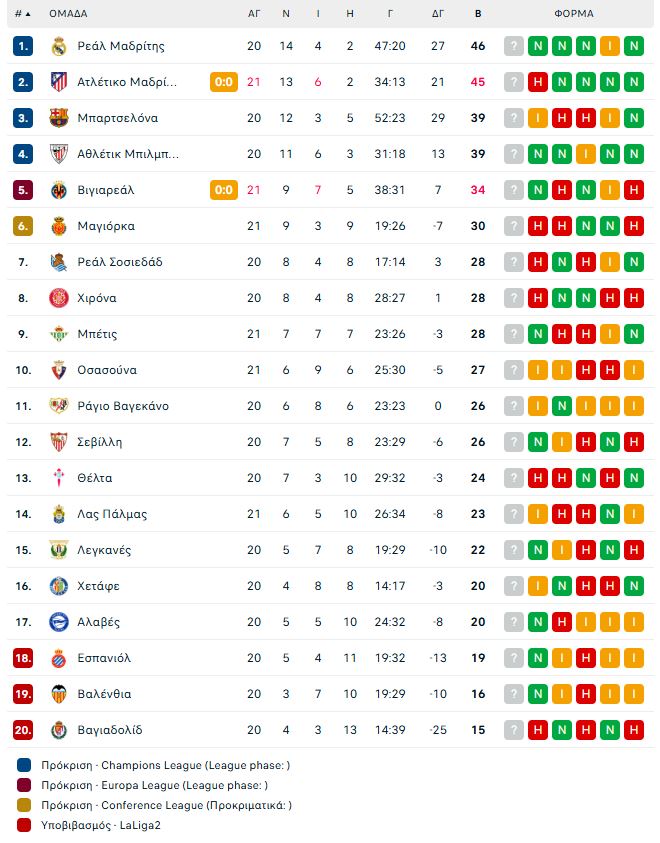
Task: Click the Atlético Madrid club crest
Action: 59,82
